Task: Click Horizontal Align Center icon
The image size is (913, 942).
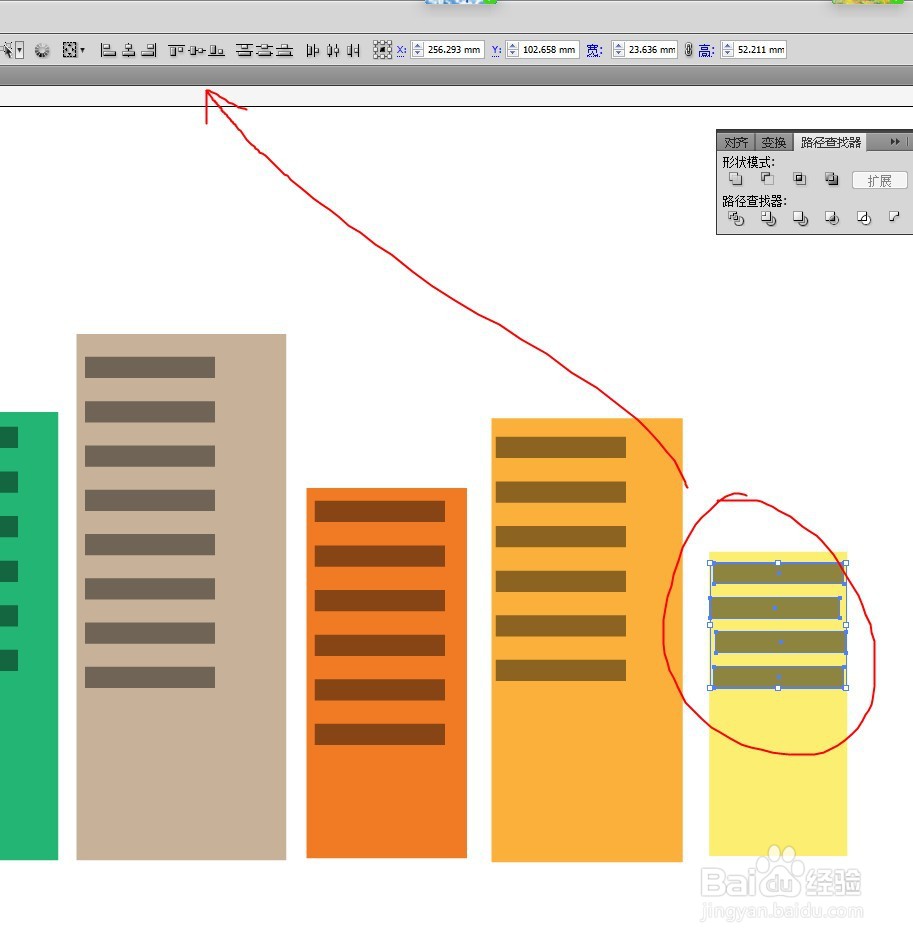Action: pos(129,50)
